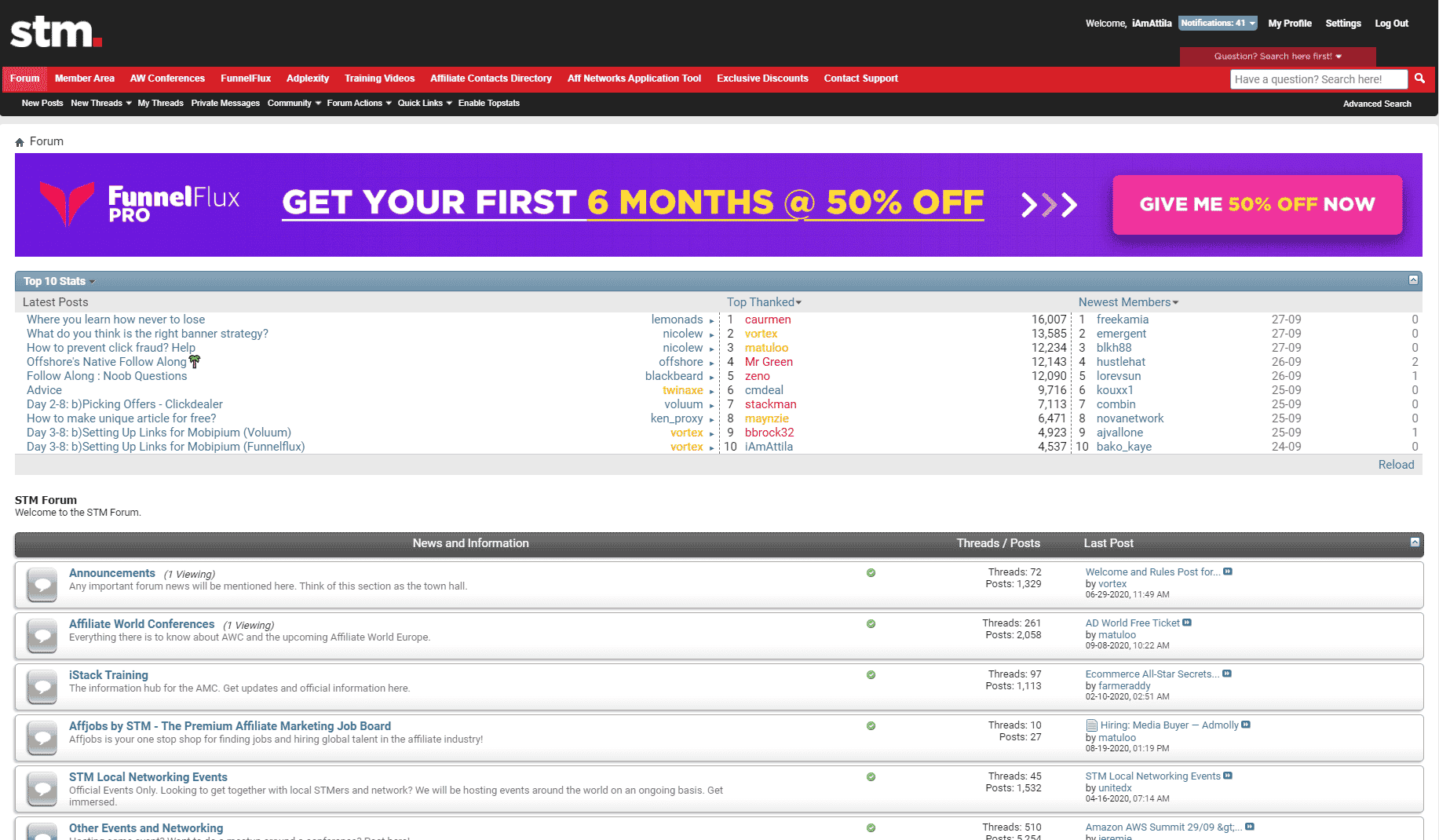Open thread Where you learn how never to lose
This screenshot has height=840, width=1439.
point(115,320)
